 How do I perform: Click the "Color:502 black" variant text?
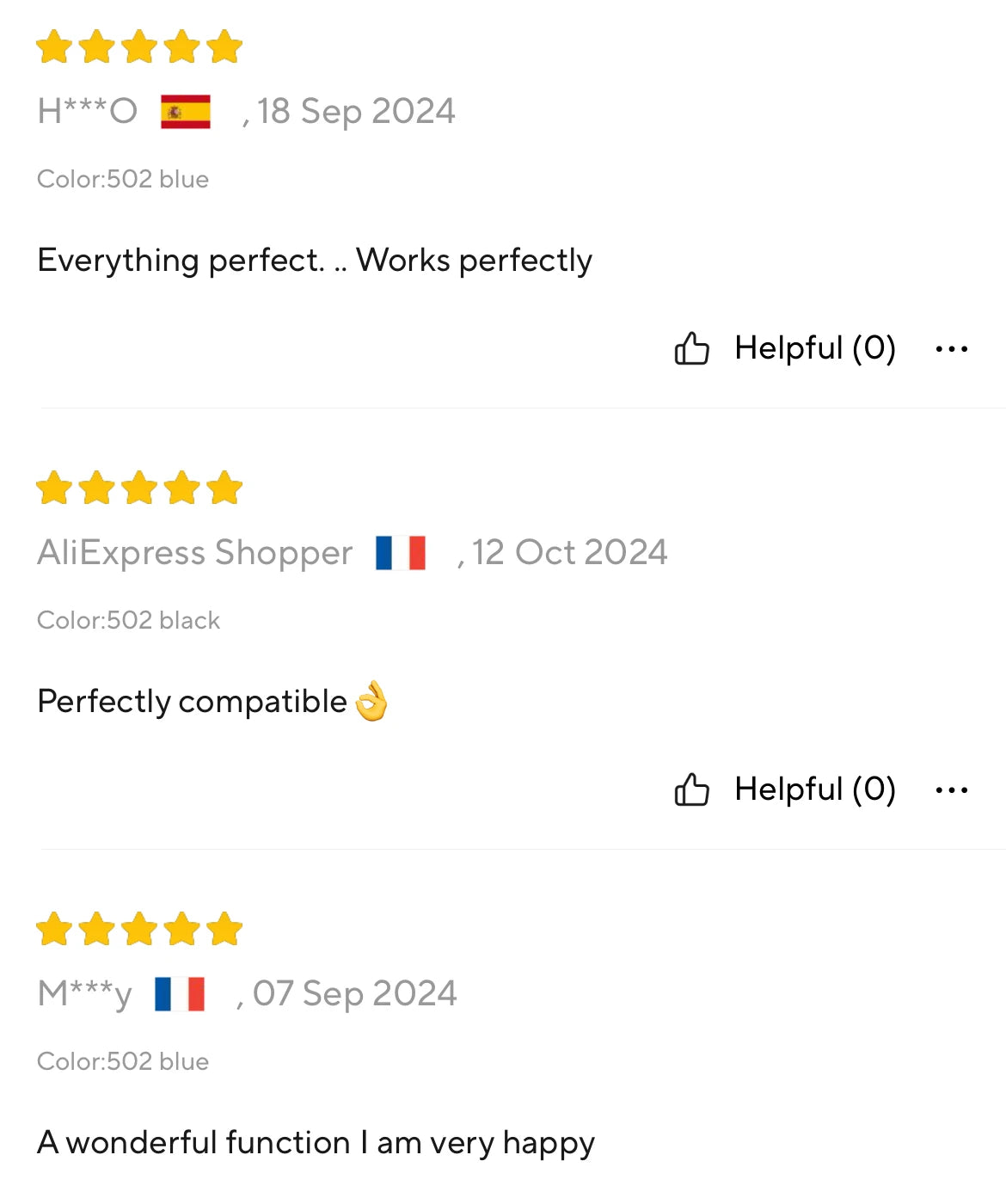pos(128,620)
